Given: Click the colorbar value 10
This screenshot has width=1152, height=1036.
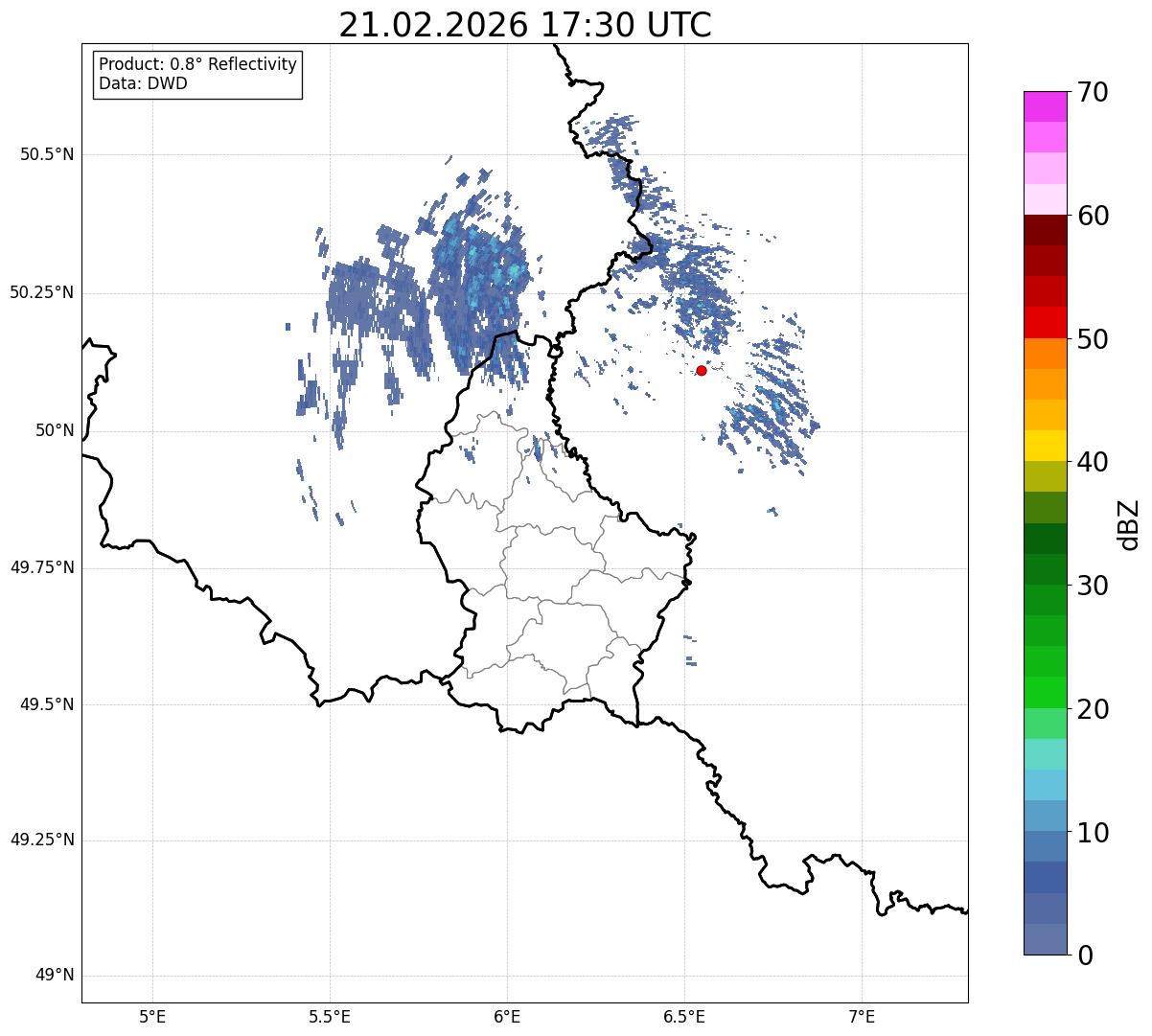Looking at the screenshot, I should pos(1094,833).
